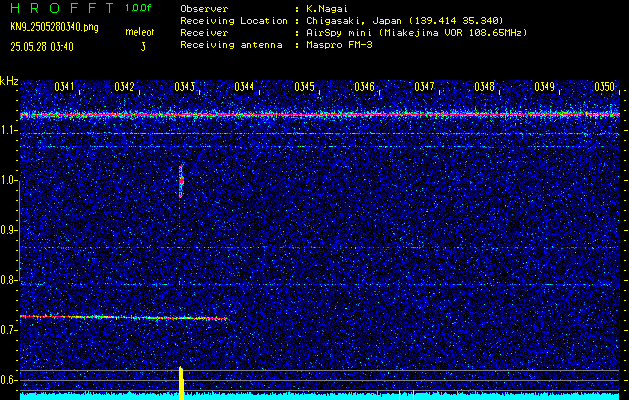629x400 pixels.
Task: Select the 0341 time marker
Action: (64, 87)
